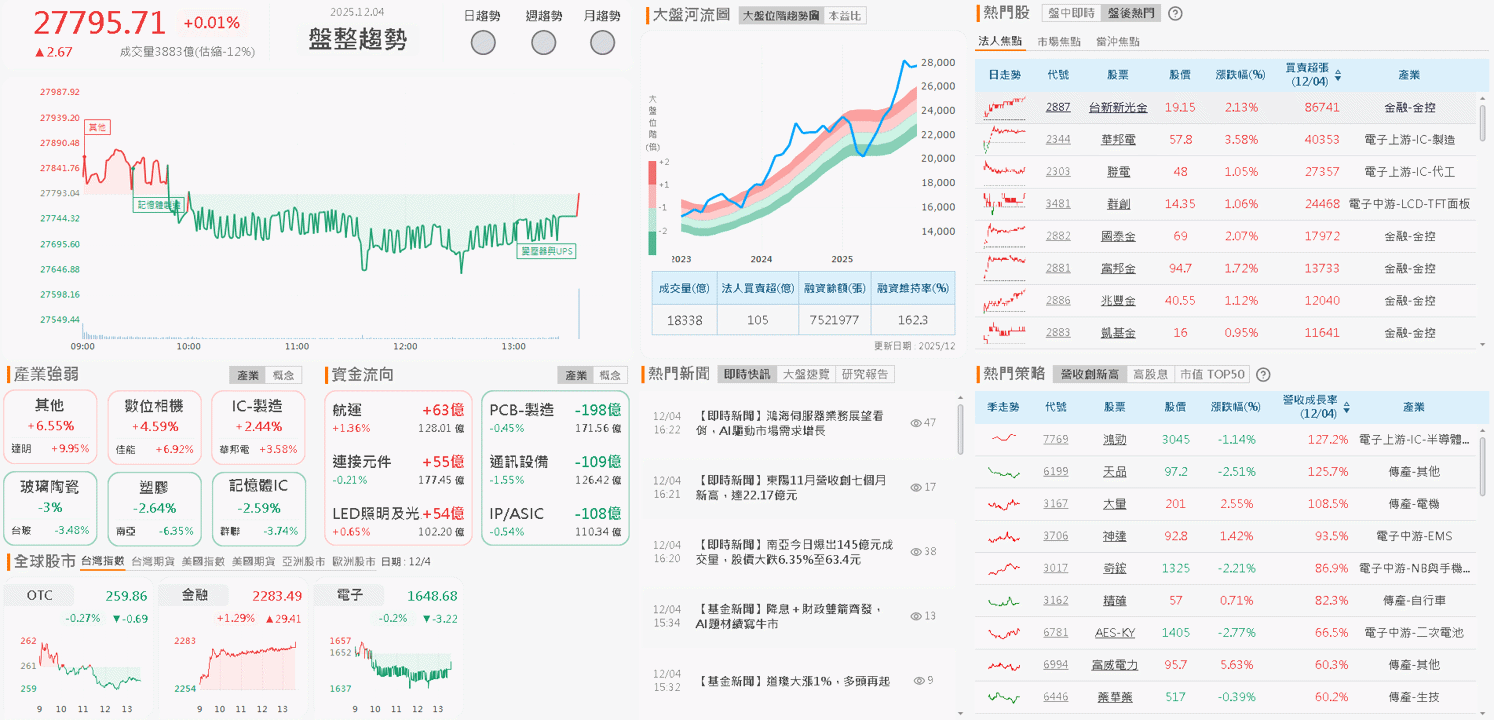Select 大盤位階趨勢圖 view toggle

click(781, 16)
